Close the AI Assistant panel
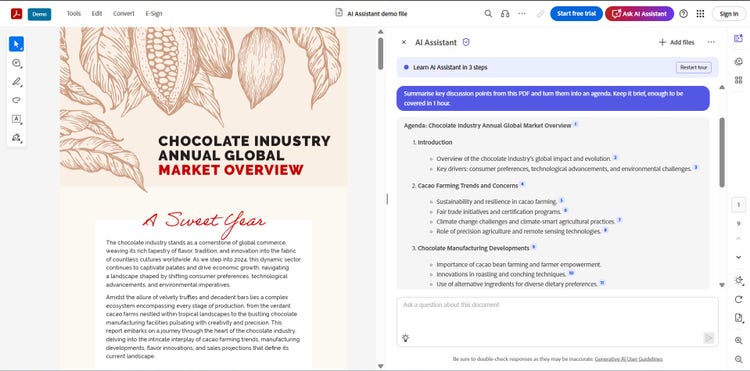The image size is (750, 371). click(404, 43)
